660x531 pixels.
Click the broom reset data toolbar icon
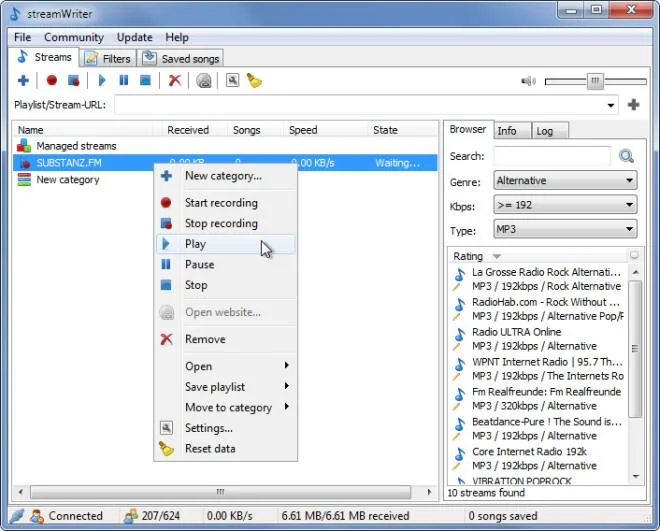click(x=254, y=80)
